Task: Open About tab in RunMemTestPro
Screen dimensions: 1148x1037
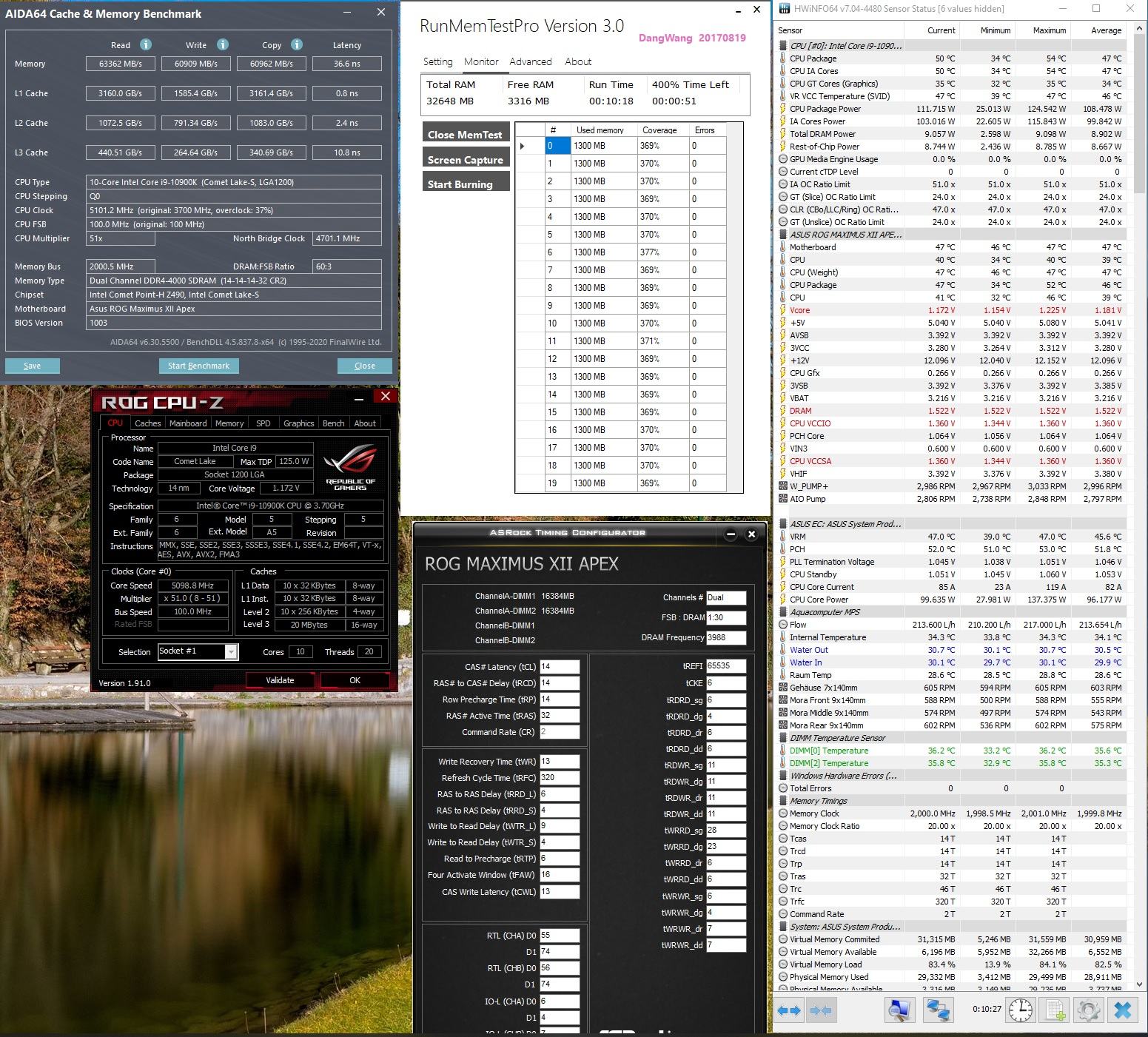Action: pos(578,62)
